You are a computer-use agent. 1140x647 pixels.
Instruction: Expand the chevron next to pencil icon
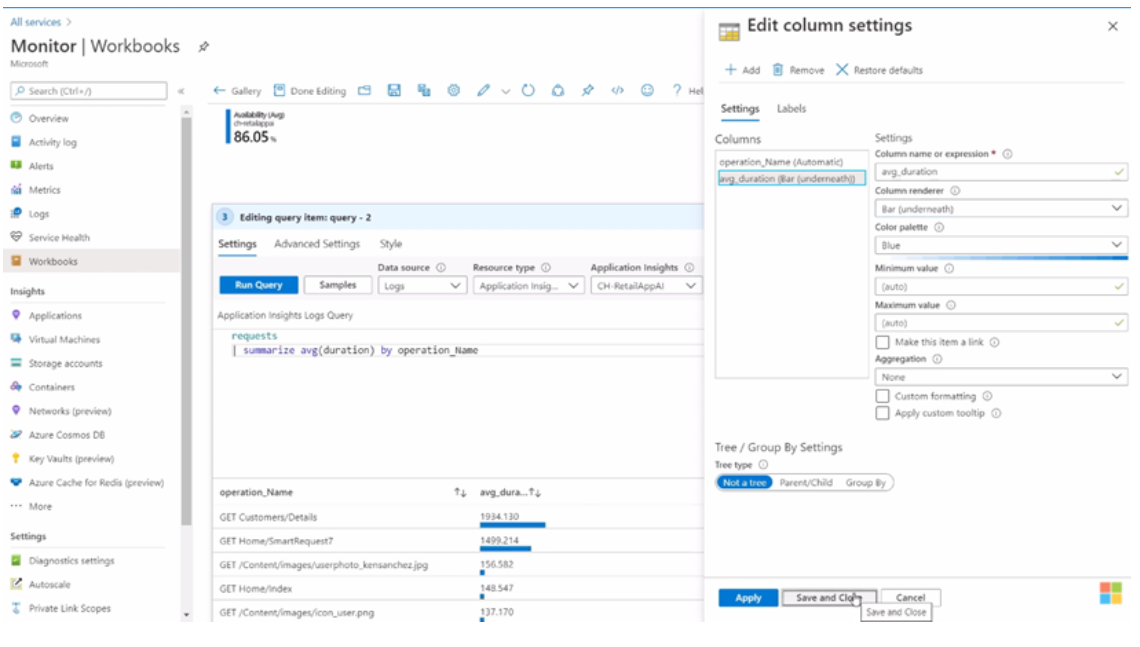505,92
